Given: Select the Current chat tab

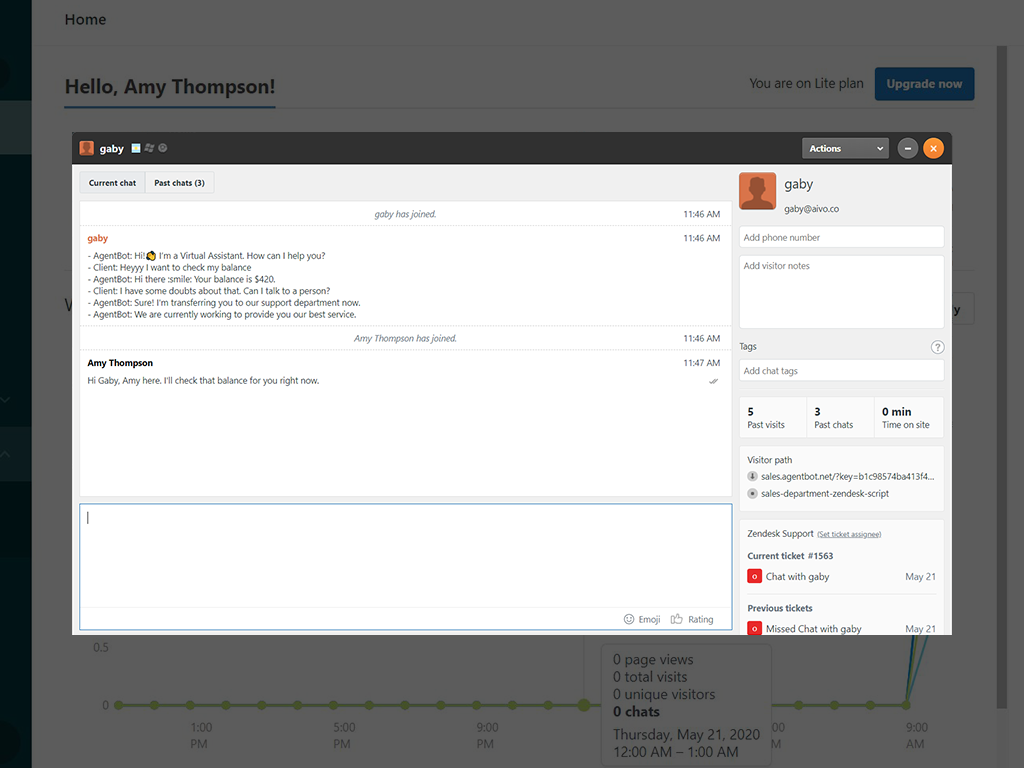Looking at the screenshot, I should coord(111,182).
